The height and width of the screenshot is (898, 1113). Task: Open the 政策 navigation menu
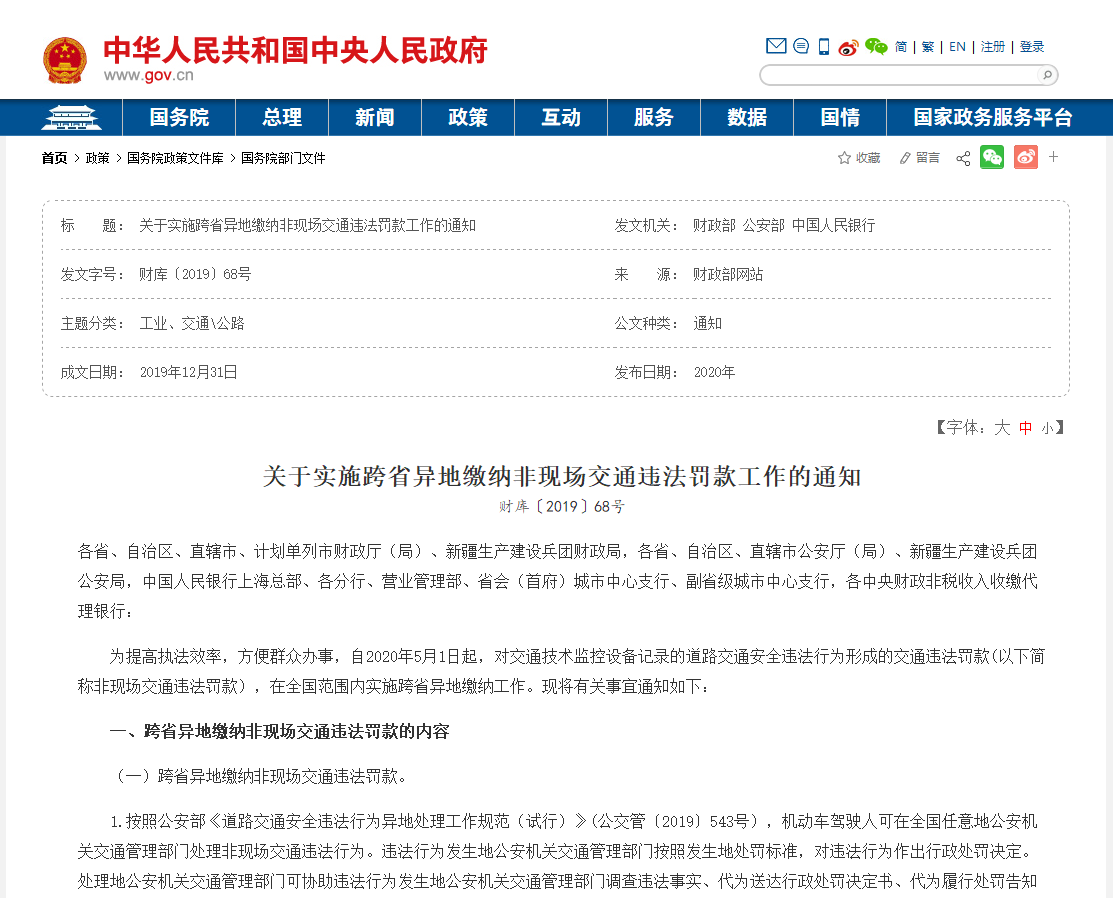pyautogui.click(x=467, y=117)
